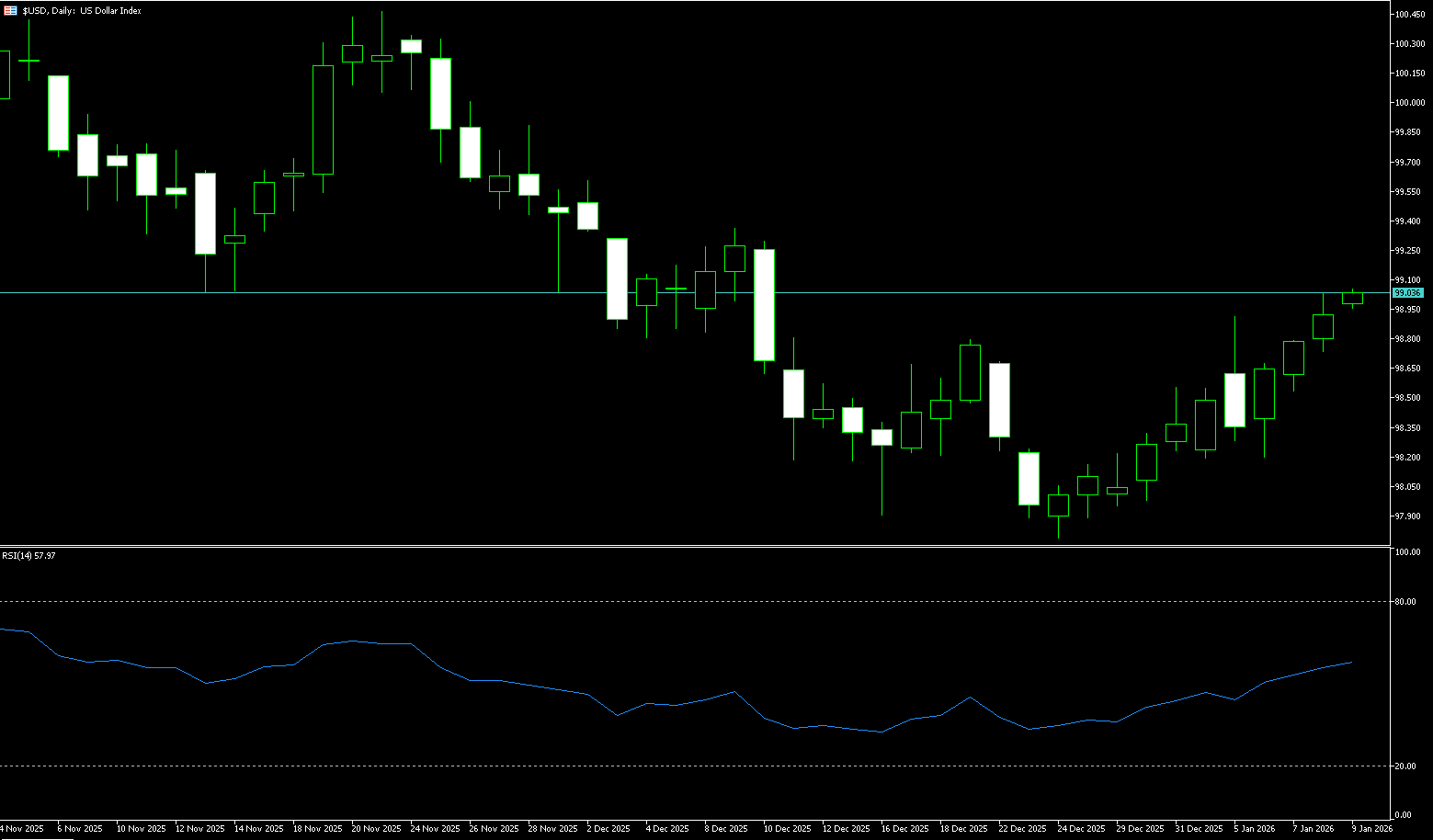Click the "$USD, Daily: US Dollar Index" title
The height and width of the screenshot is (840, 1433).
(82, 11)
